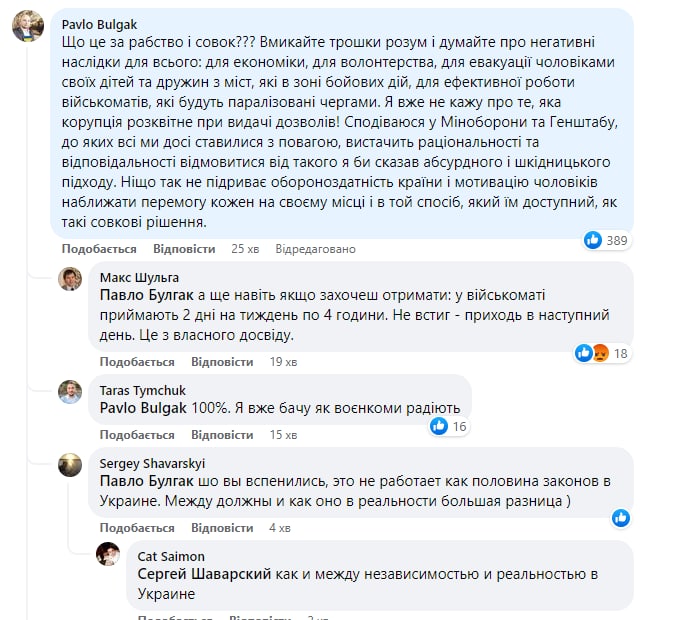Open Pavlo Bulgak's profile picture
673x620 pixels.
click(26, 27)
